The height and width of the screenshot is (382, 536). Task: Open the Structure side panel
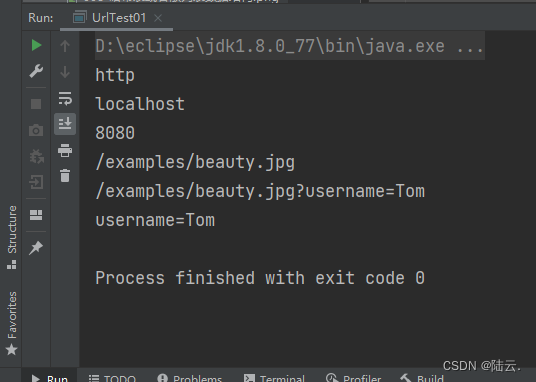pos(12,237)
